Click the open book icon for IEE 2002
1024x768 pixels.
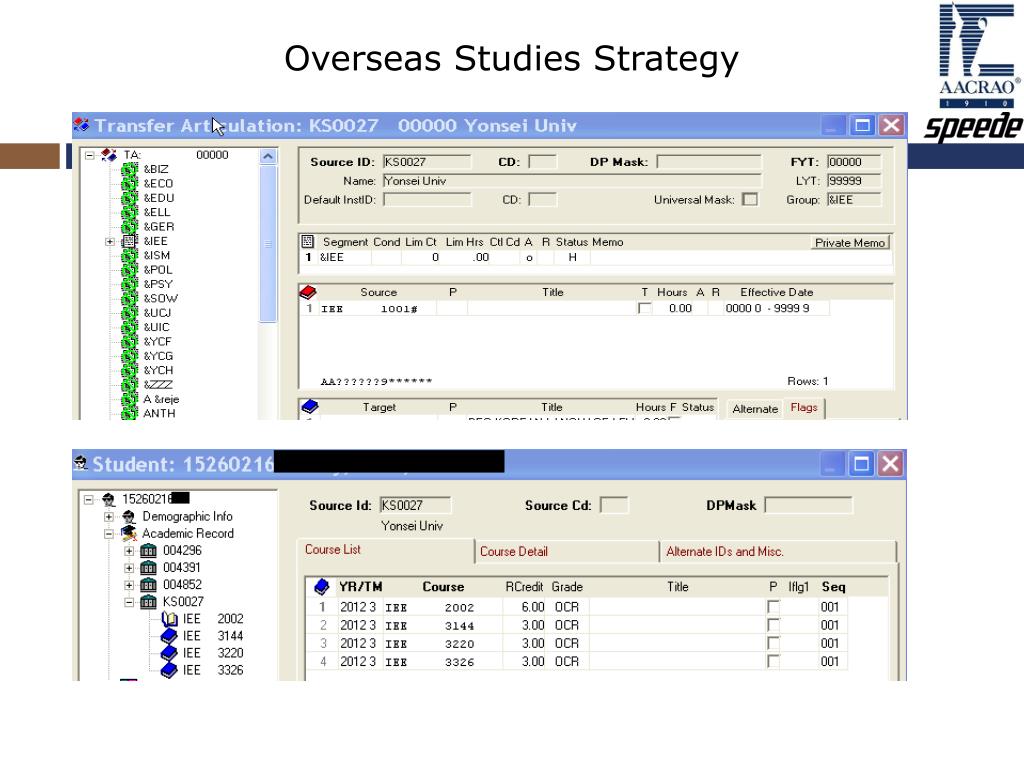[169, 618]
